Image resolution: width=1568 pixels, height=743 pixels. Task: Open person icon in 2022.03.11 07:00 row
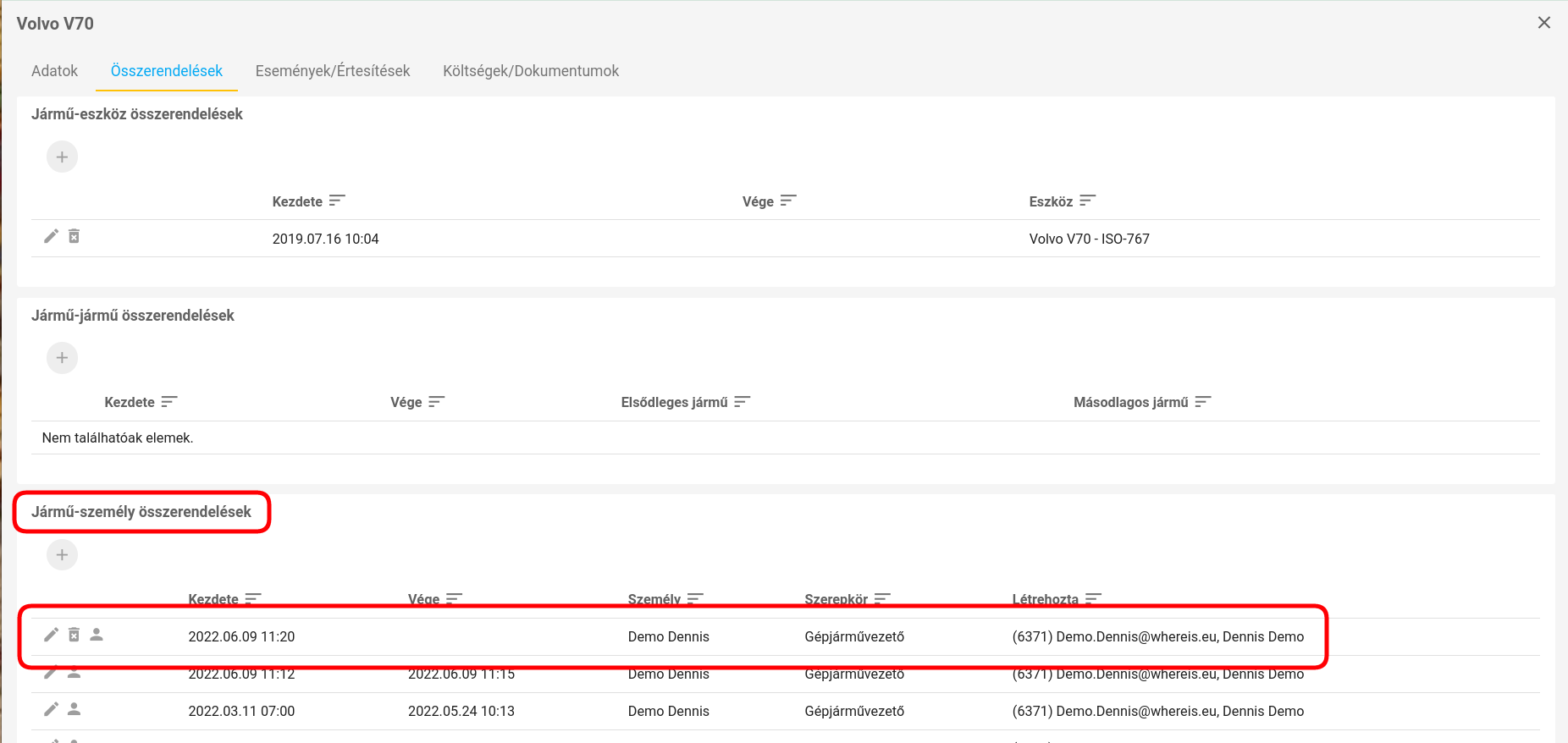pyautogui.click(x=75, y=709)
